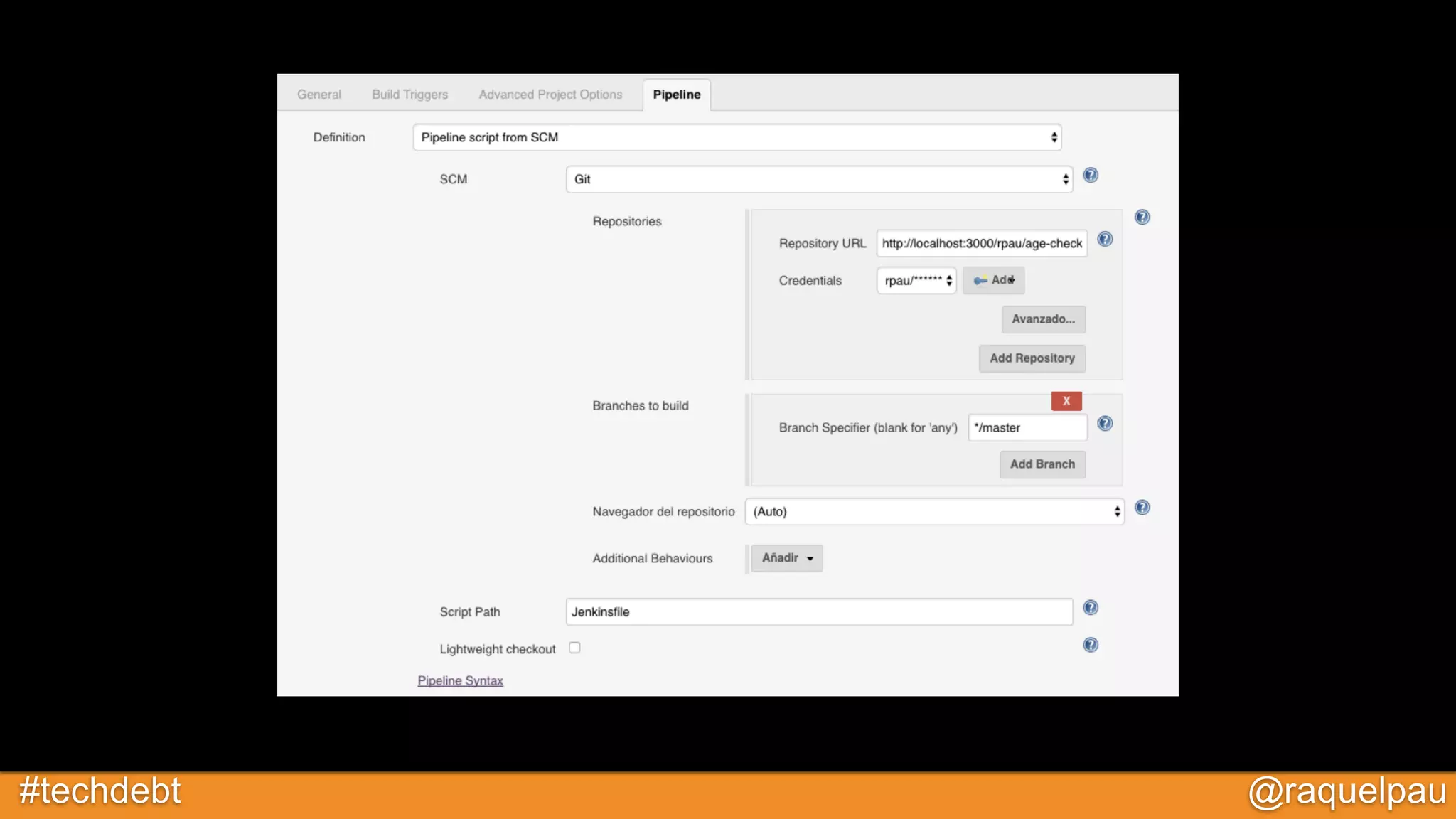Expand Navegador del repositorio Auto dropdown
The width and height of the screenshot is (1456, 819).
934,511
